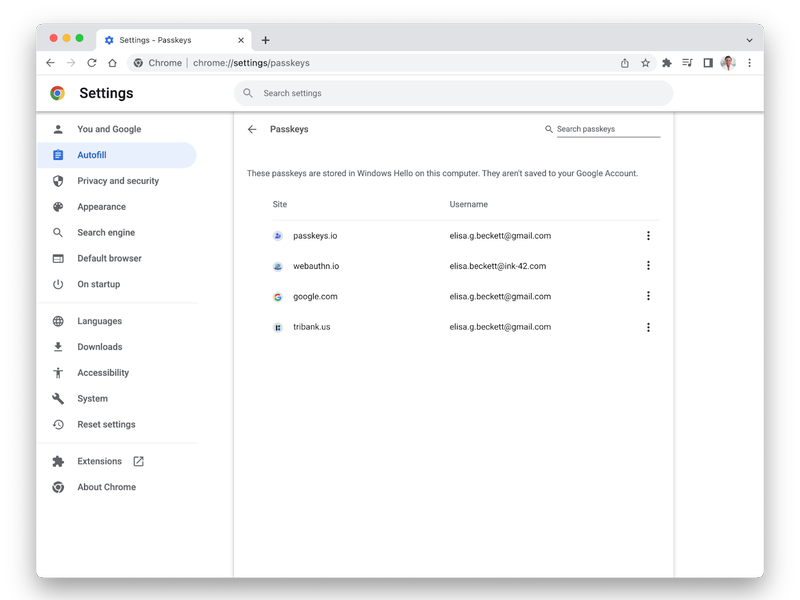Select the On startup power icon
Viewport: 800px width, 600px height.
coord(59,284)
